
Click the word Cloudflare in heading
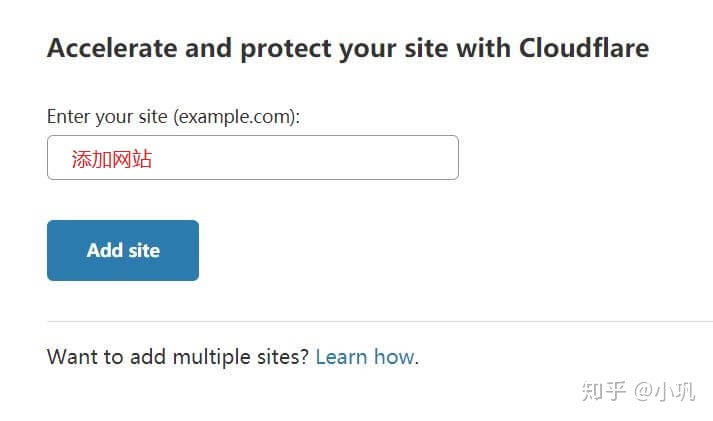(584, 48)
